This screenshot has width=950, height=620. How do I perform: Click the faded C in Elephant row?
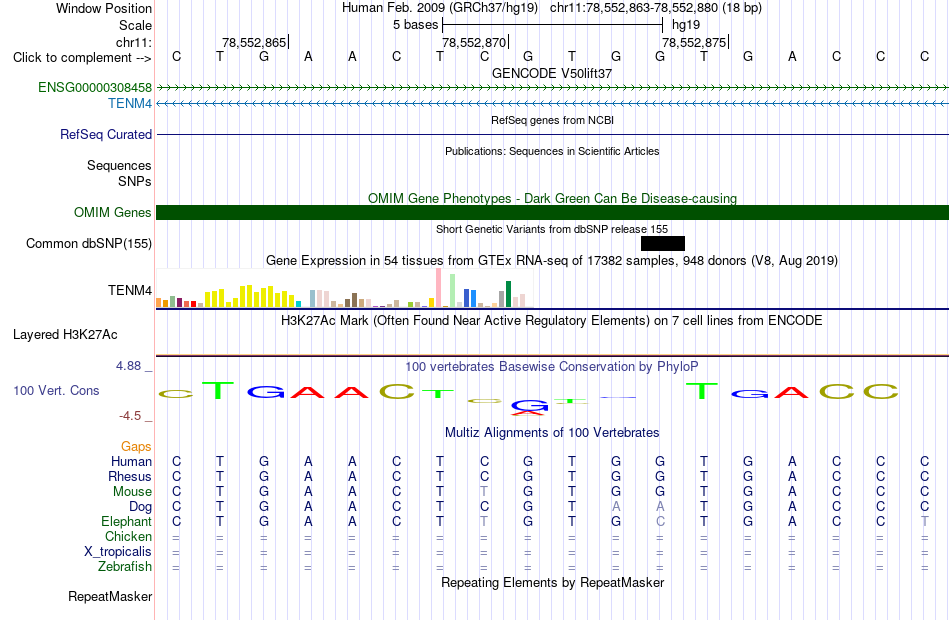click(x=660, y=522)
